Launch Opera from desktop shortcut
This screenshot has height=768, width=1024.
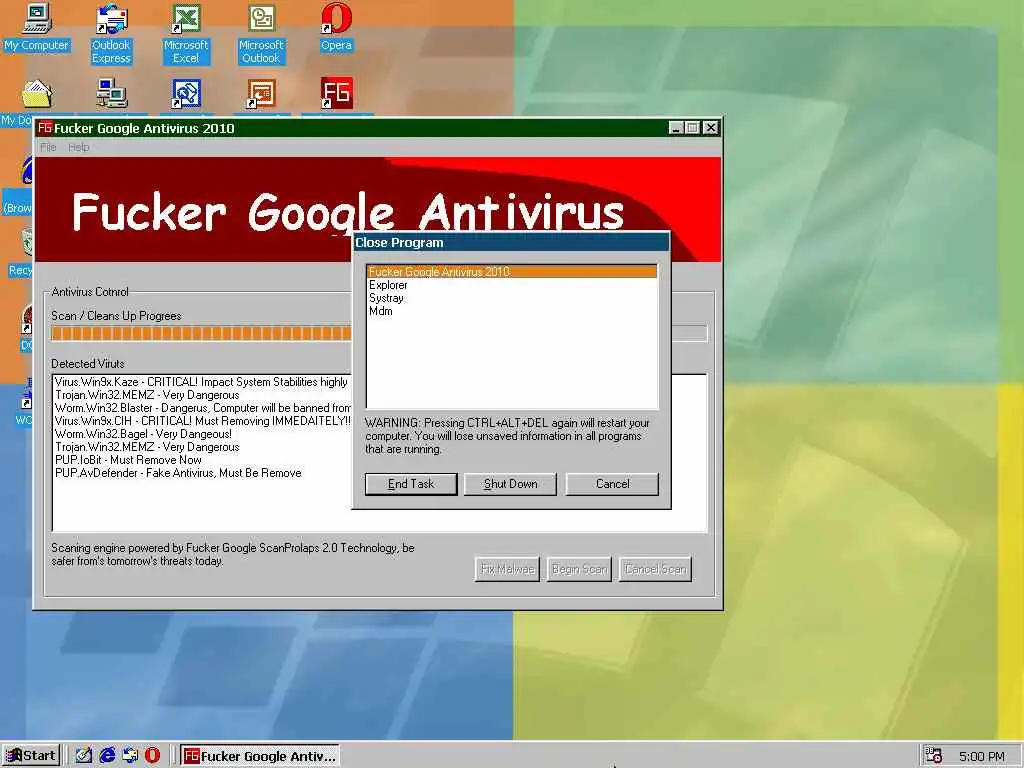click(x=336, y=26)
